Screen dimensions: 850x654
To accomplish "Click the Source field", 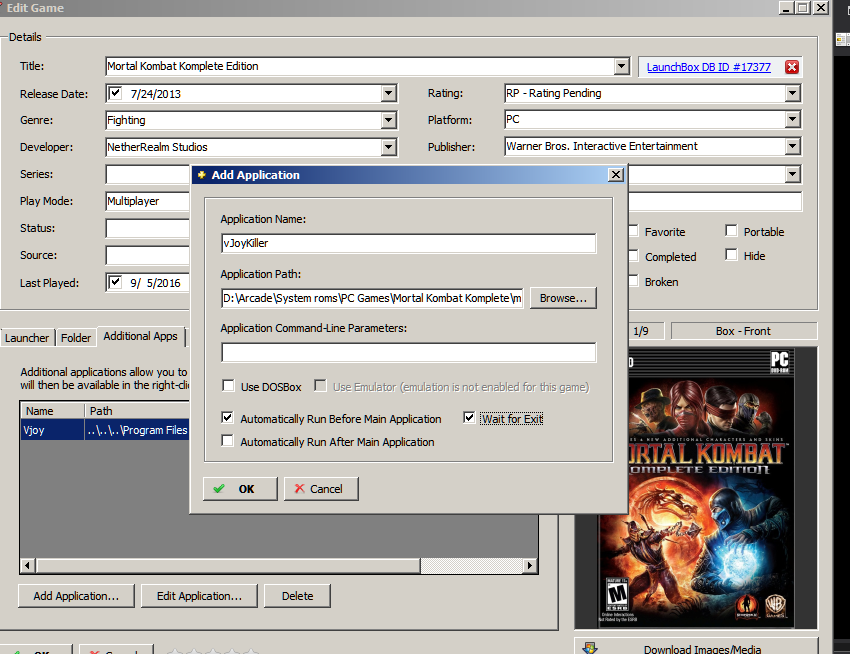I will click(x=148, y=255).
